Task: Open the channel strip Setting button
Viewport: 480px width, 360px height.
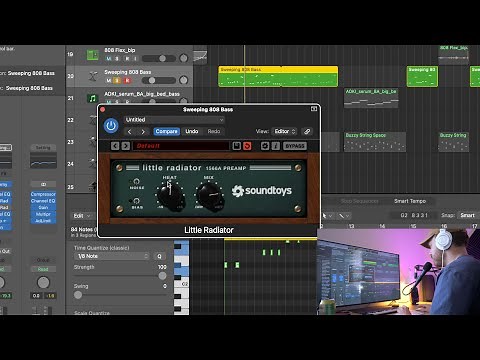Action: 43,147
